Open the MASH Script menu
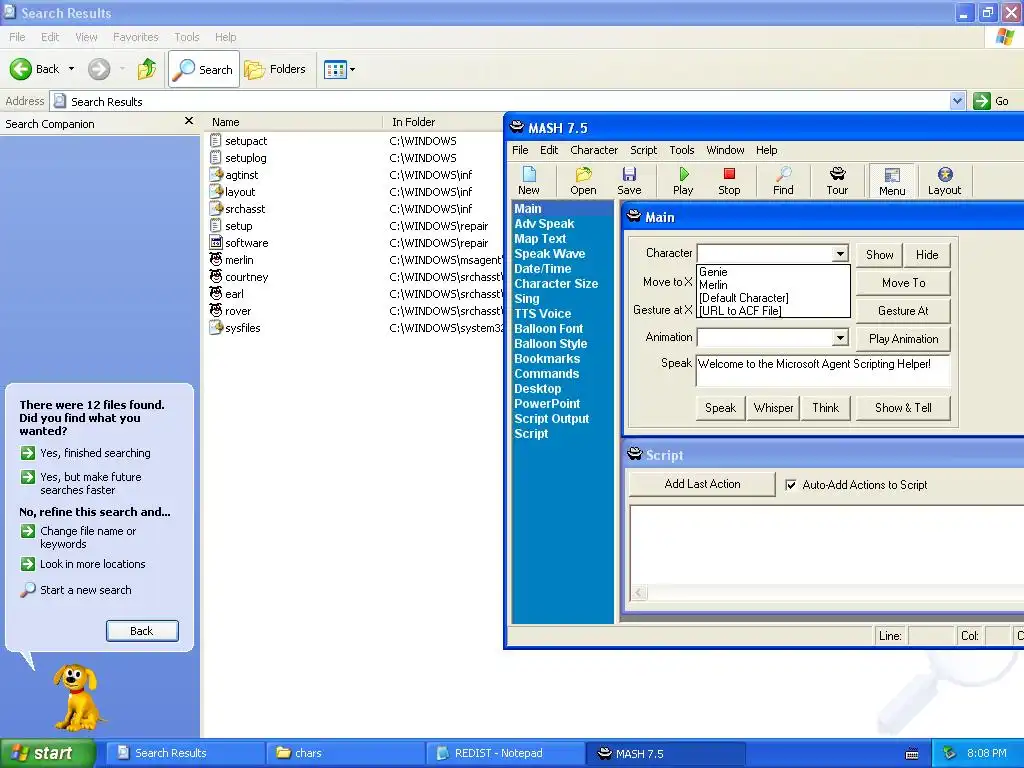Image resolution: width=1024 pixels, height=768 pixels. (x=643, y=150)
